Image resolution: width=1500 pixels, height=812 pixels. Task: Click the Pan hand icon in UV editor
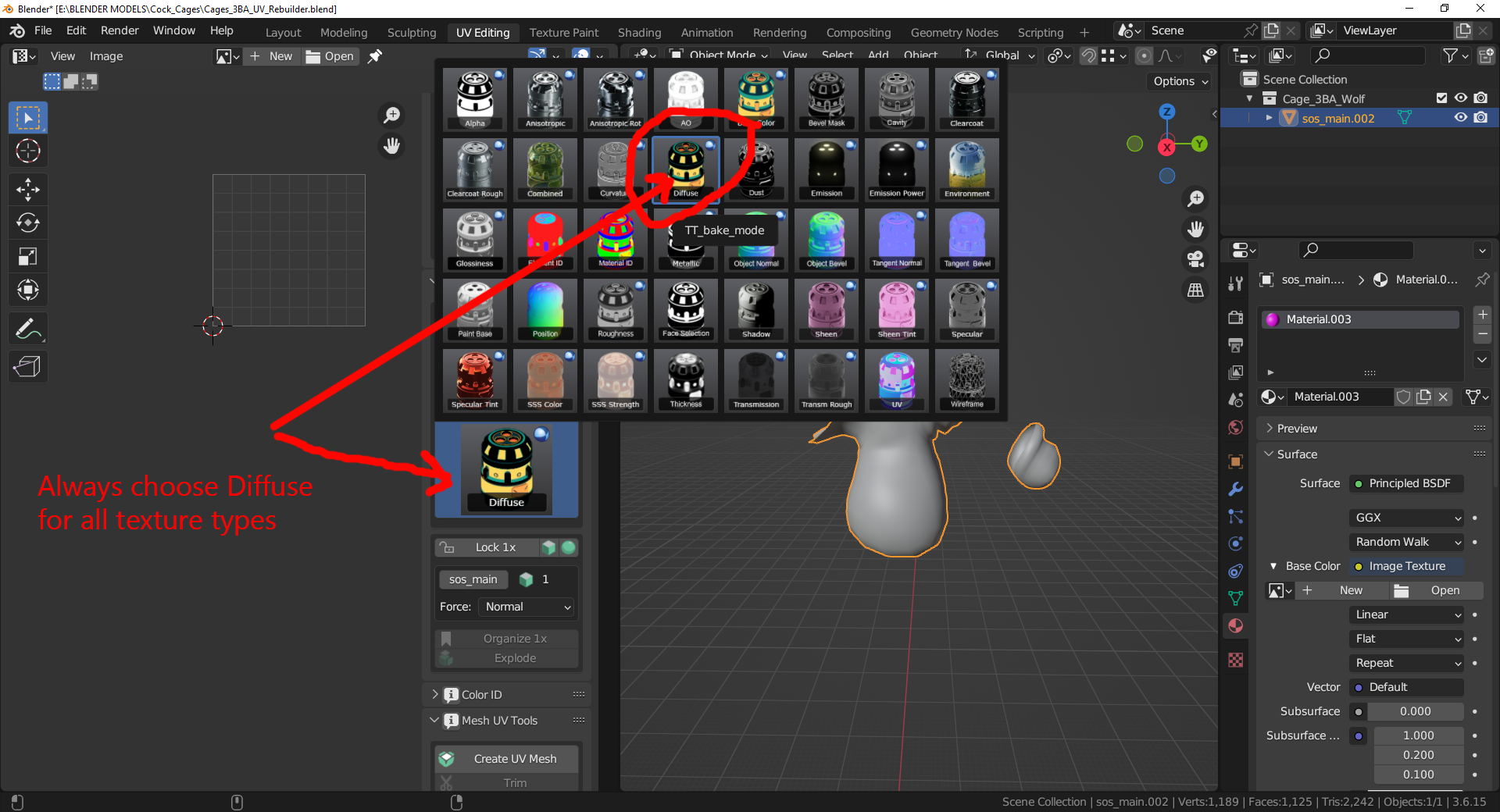[x=391, y=146]
